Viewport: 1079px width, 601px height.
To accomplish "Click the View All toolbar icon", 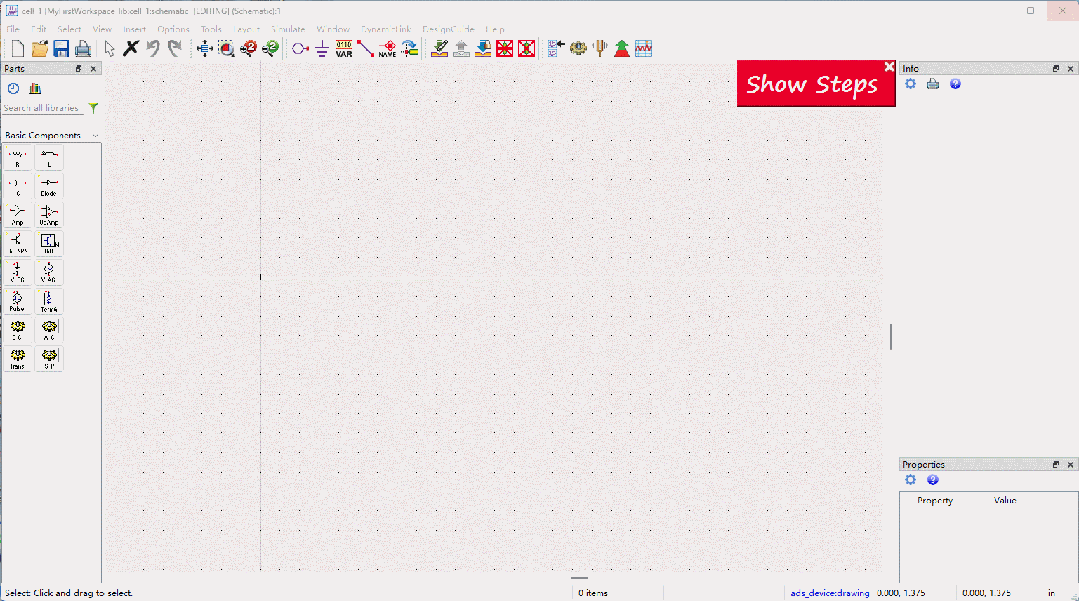I will coord(204,48).
